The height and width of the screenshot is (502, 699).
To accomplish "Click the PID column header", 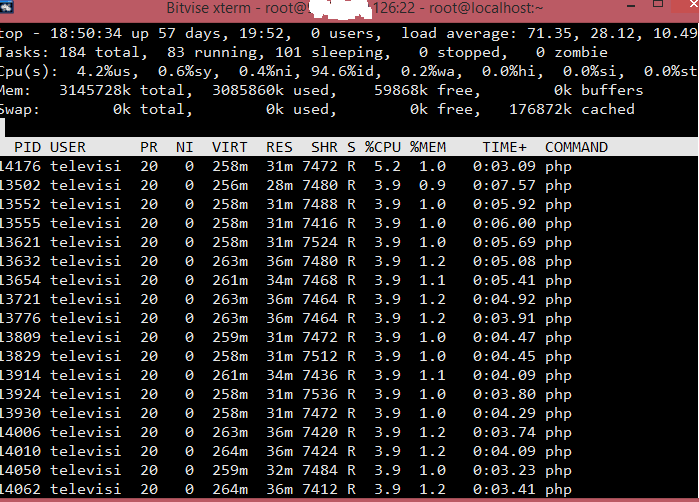I will (x=27, y=147).
